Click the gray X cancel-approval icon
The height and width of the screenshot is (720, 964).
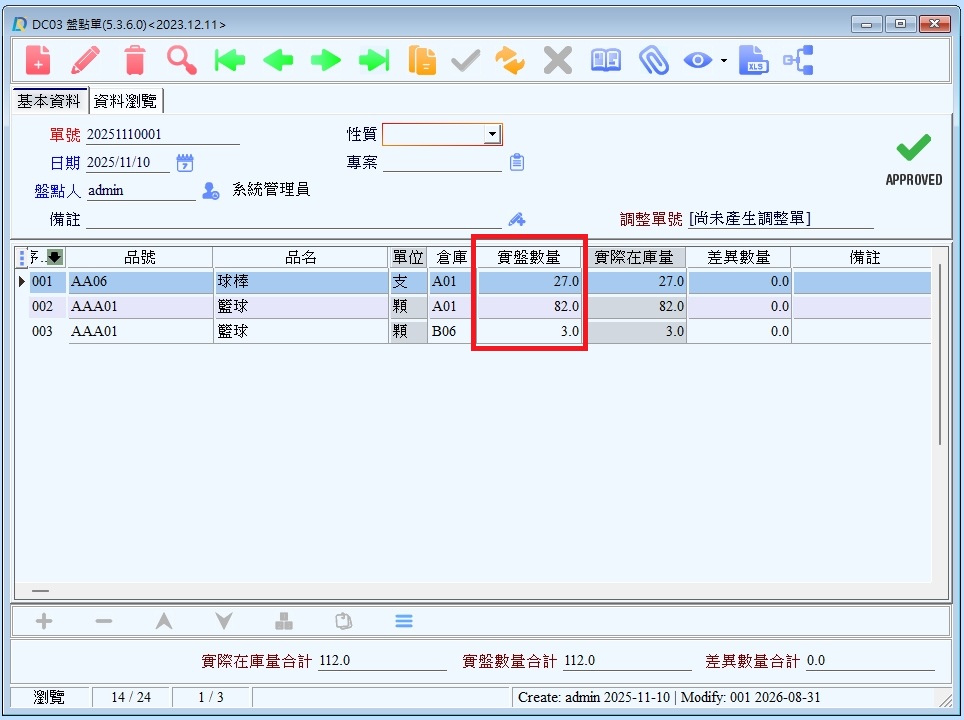[558, 60]
